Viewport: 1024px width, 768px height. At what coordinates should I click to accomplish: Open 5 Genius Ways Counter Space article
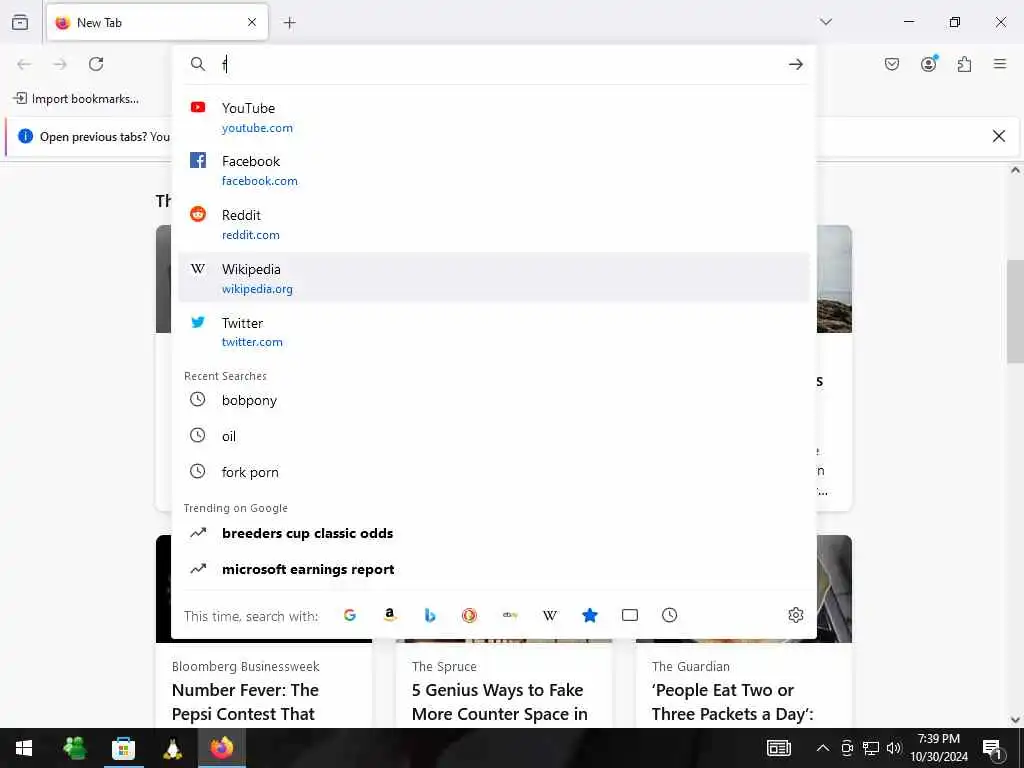[x=500, y=702]
